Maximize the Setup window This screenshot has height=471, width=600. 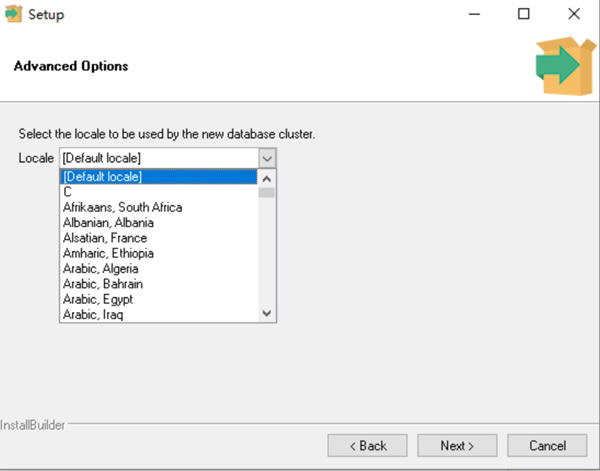coord(524,14)
